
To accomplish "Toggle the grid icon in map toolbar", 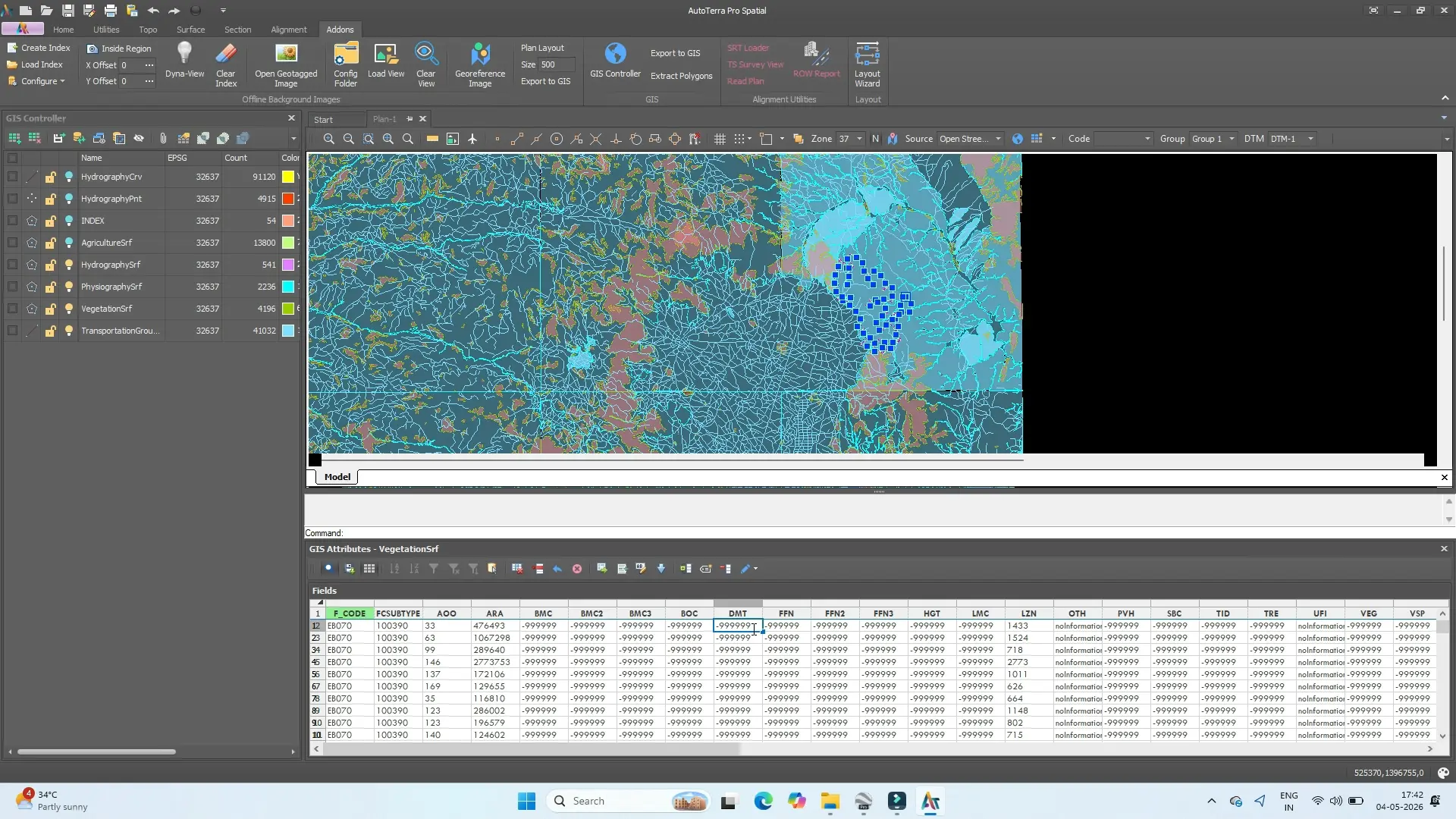I will (720, 139).
